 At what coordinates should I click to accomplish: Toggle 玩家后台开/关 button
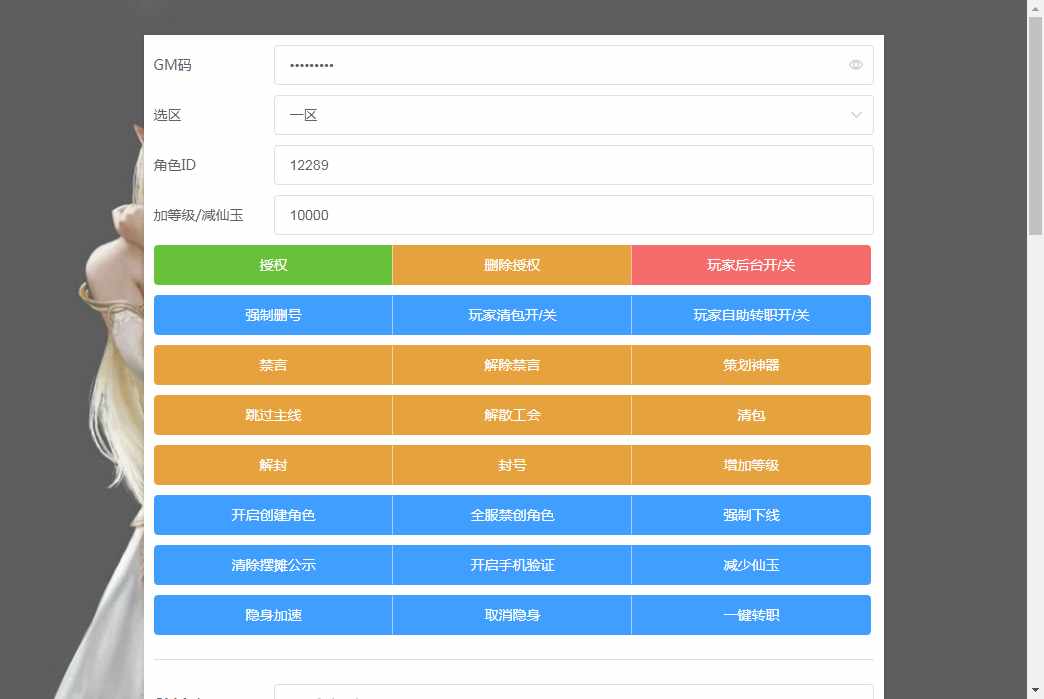click(751, 265)
